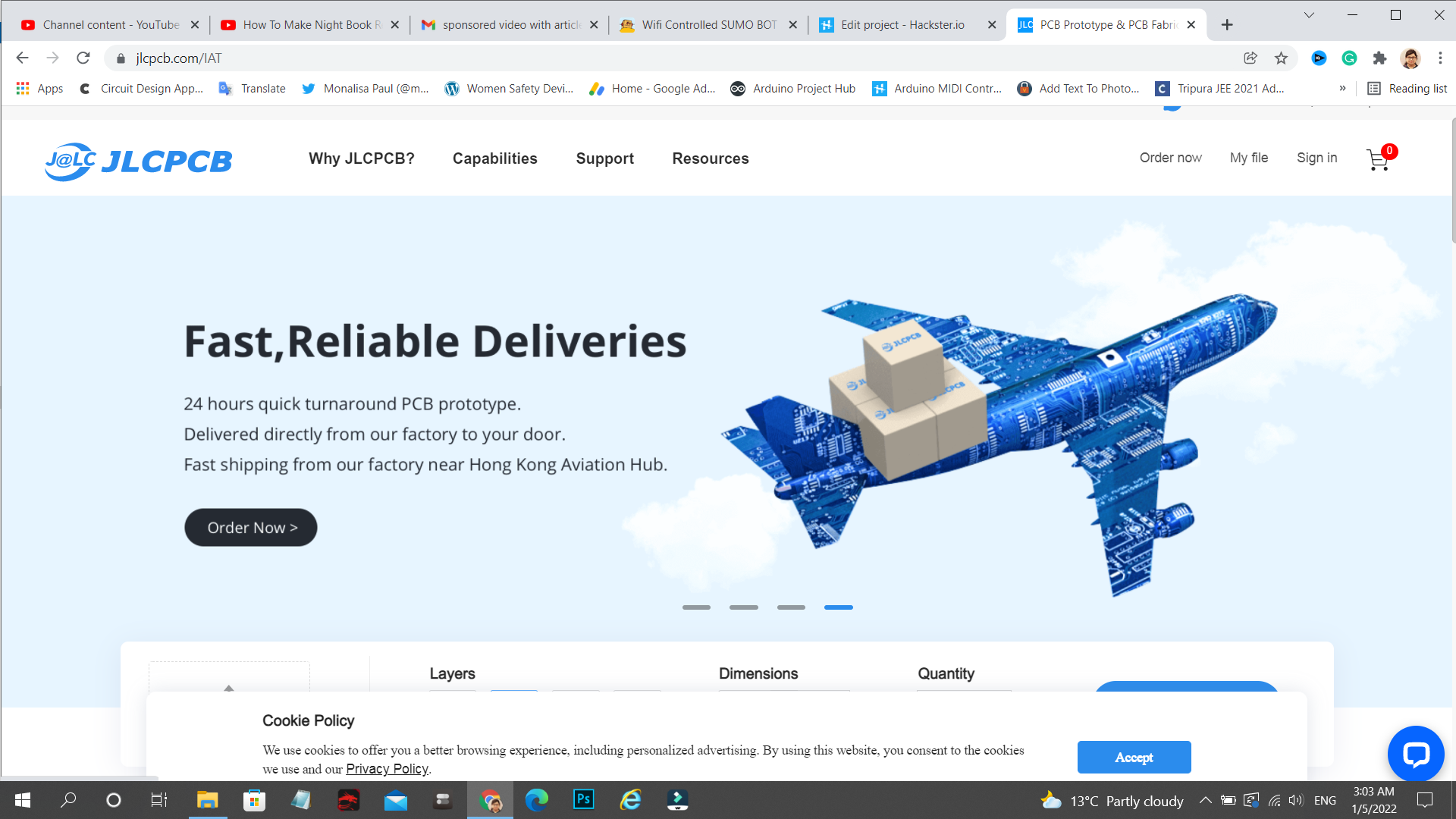Open the Extensions puzzle icon
The width and height of the screenshot is (1456, 819).
pos(1379,58)
